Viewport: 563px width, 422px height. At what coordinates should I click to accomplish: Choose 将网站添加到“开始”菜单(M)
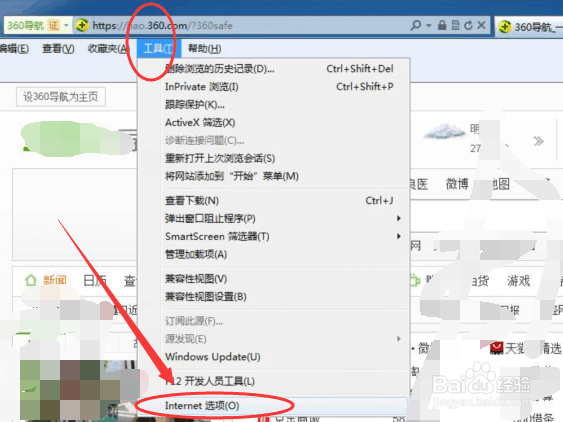tap(273, 176)
